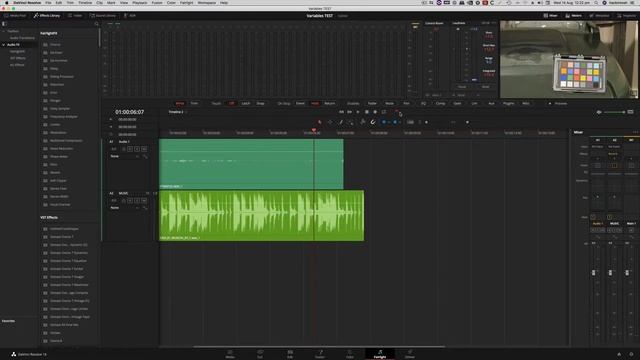Enable Latch automation mode
Screen dimensions: 640x360
click(246, 103)
